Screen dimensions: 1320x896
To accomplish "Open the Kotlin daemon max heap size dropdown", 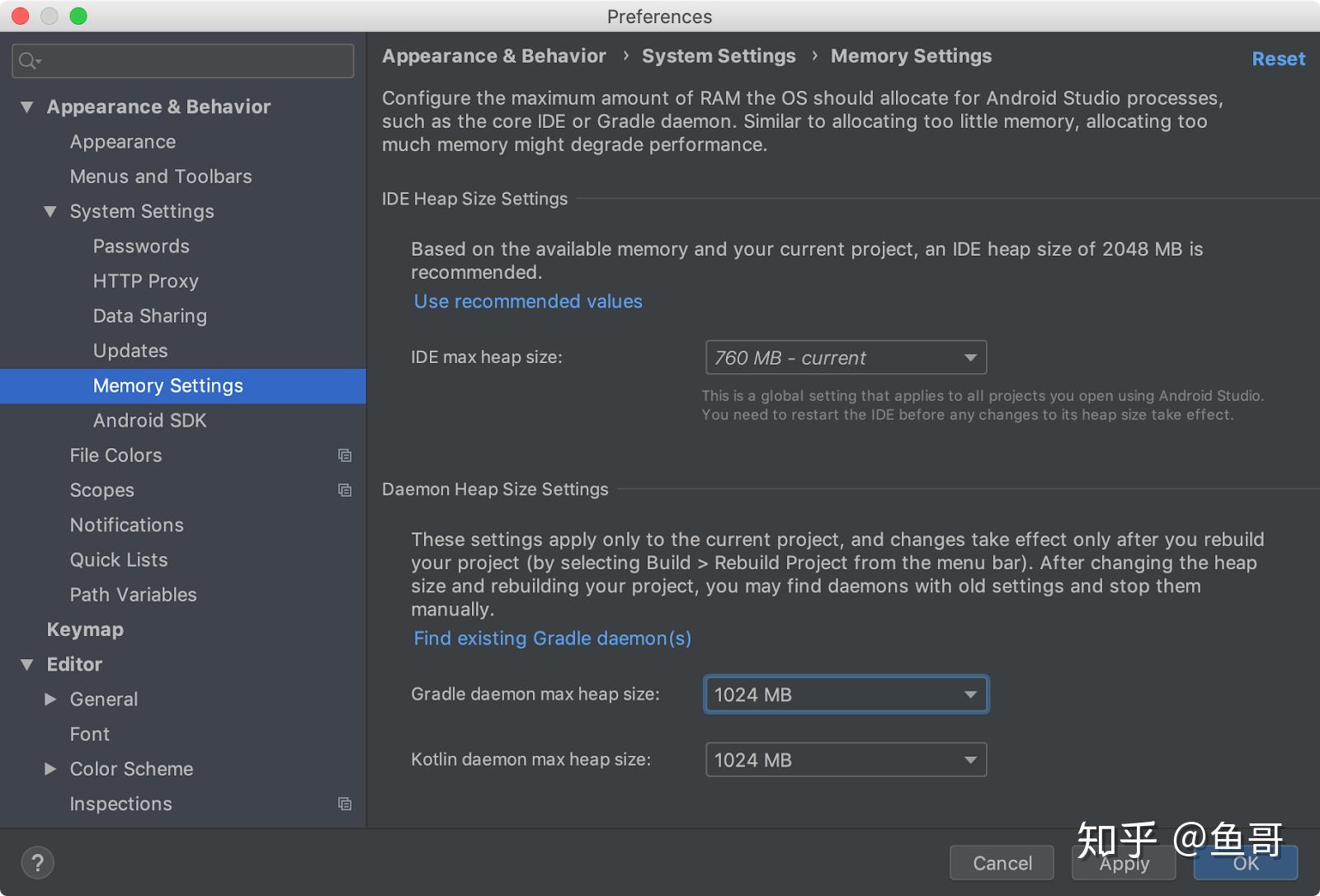I will coord(846,760).
